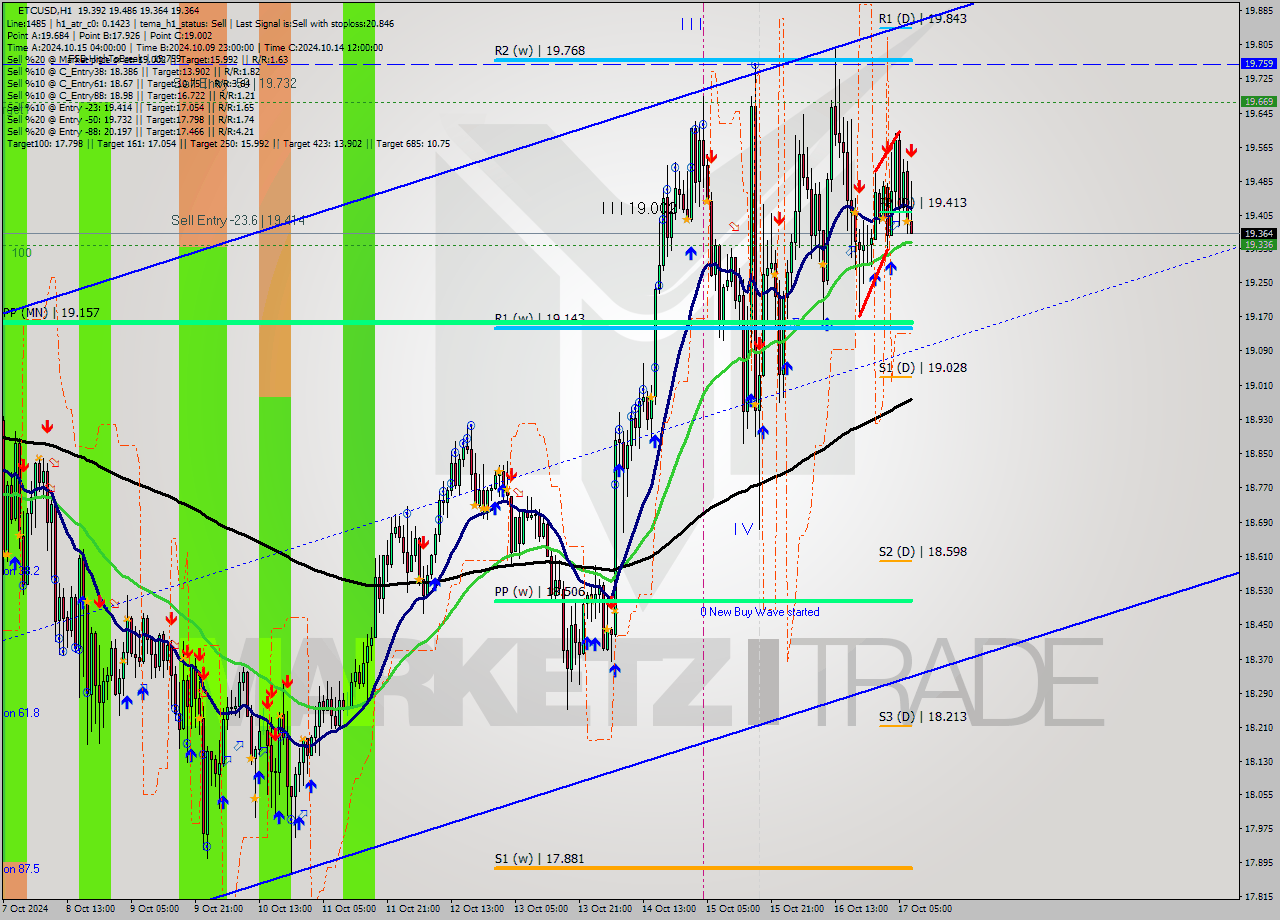Image resolution: width=1280 pixels, height=920 pixels.
Task: Click the Sell Entry -23.6 | 19.414 label
Action: (x=237, y=220)
